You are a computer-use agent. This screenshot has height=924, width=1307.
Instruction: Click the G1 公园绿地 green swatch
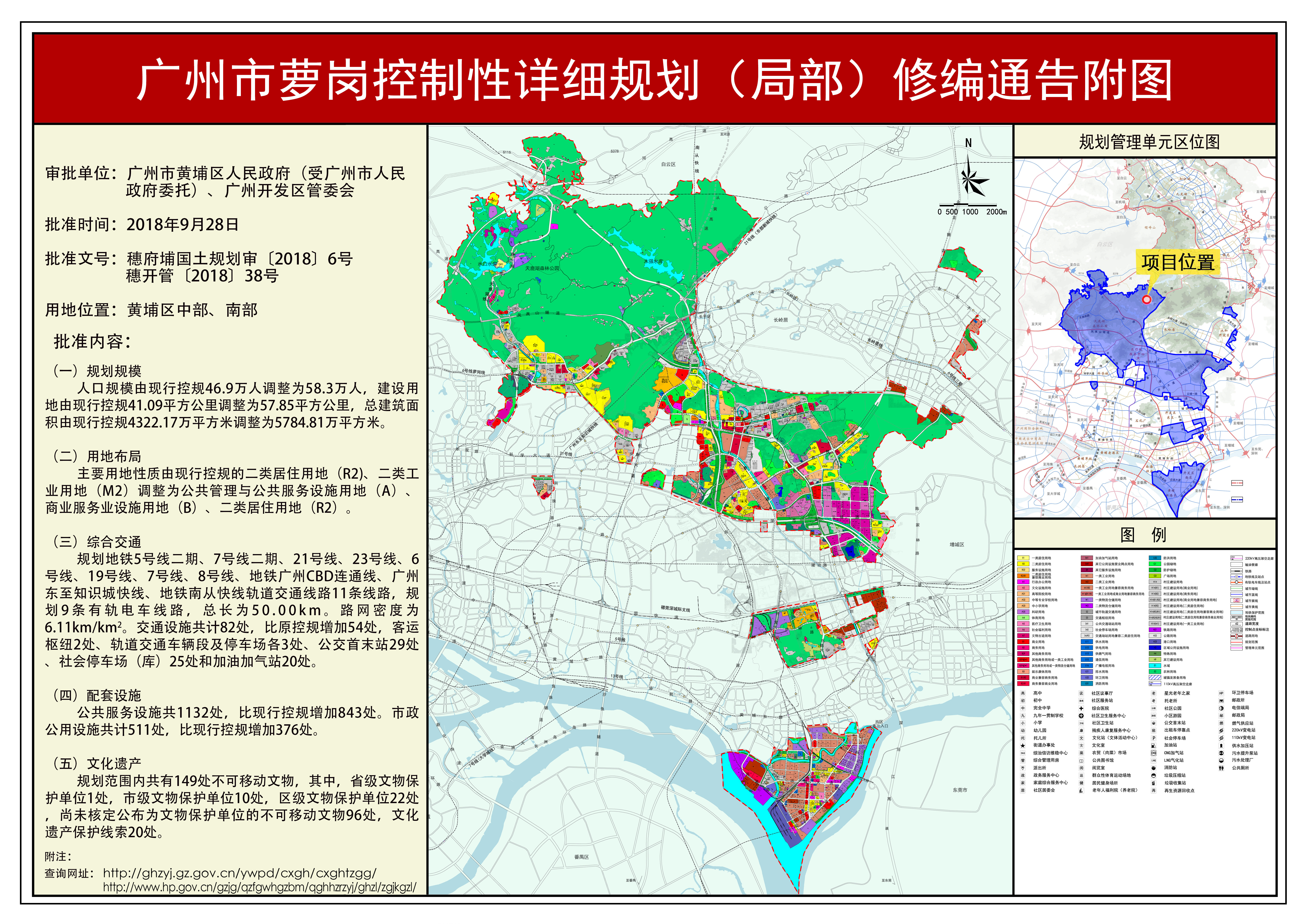tap(1155, 564)
